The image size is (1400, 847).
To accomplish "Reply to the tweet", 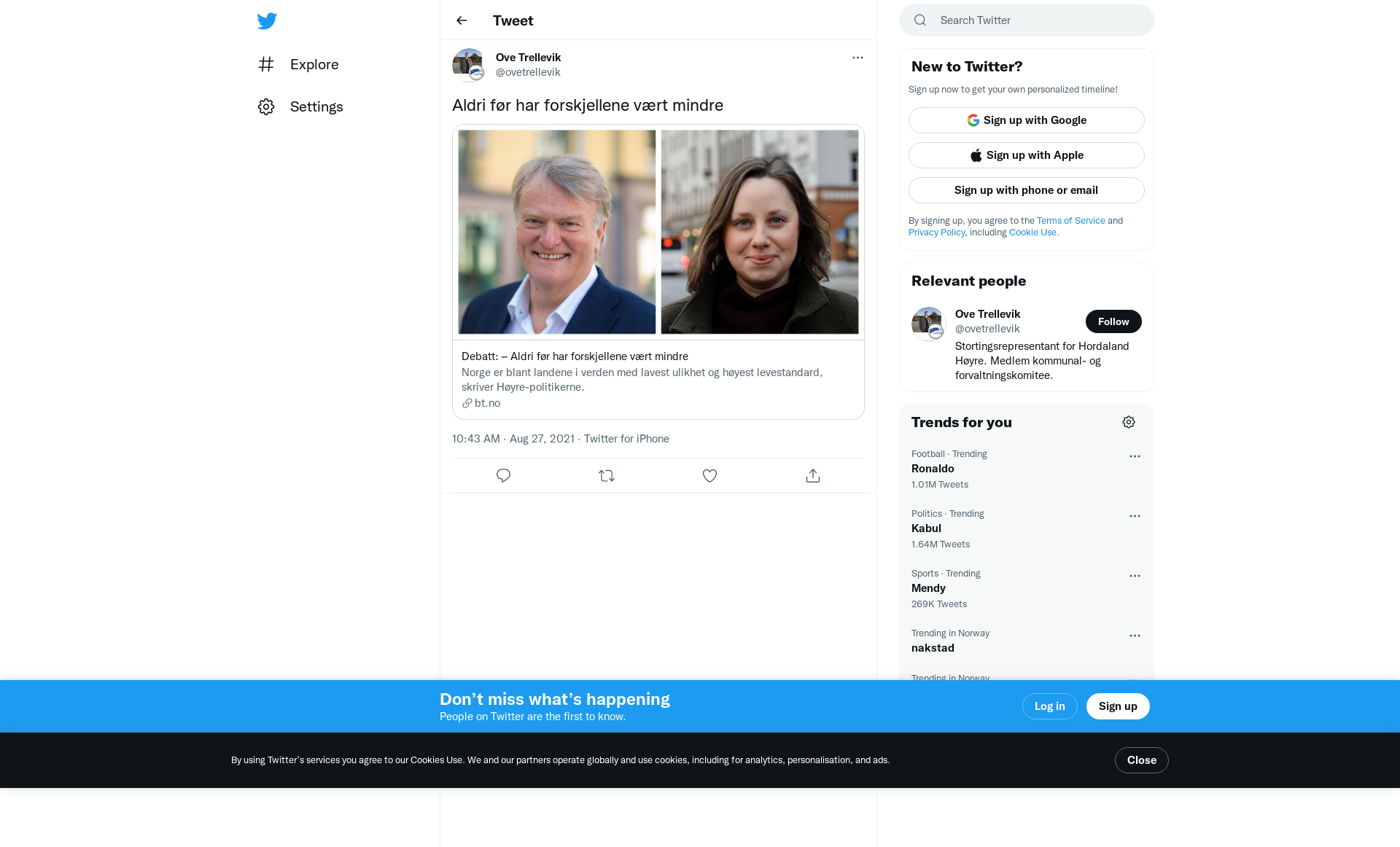I will pyautogui.click(x=503, y=476).
